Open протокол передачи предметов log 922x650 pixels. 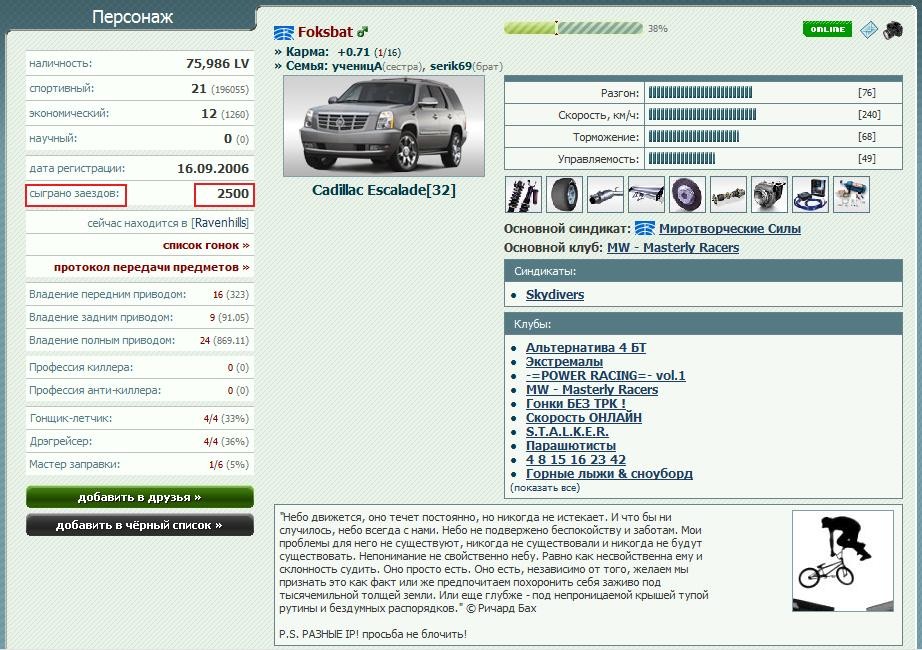pyautogui.click(x=152, y=267)
